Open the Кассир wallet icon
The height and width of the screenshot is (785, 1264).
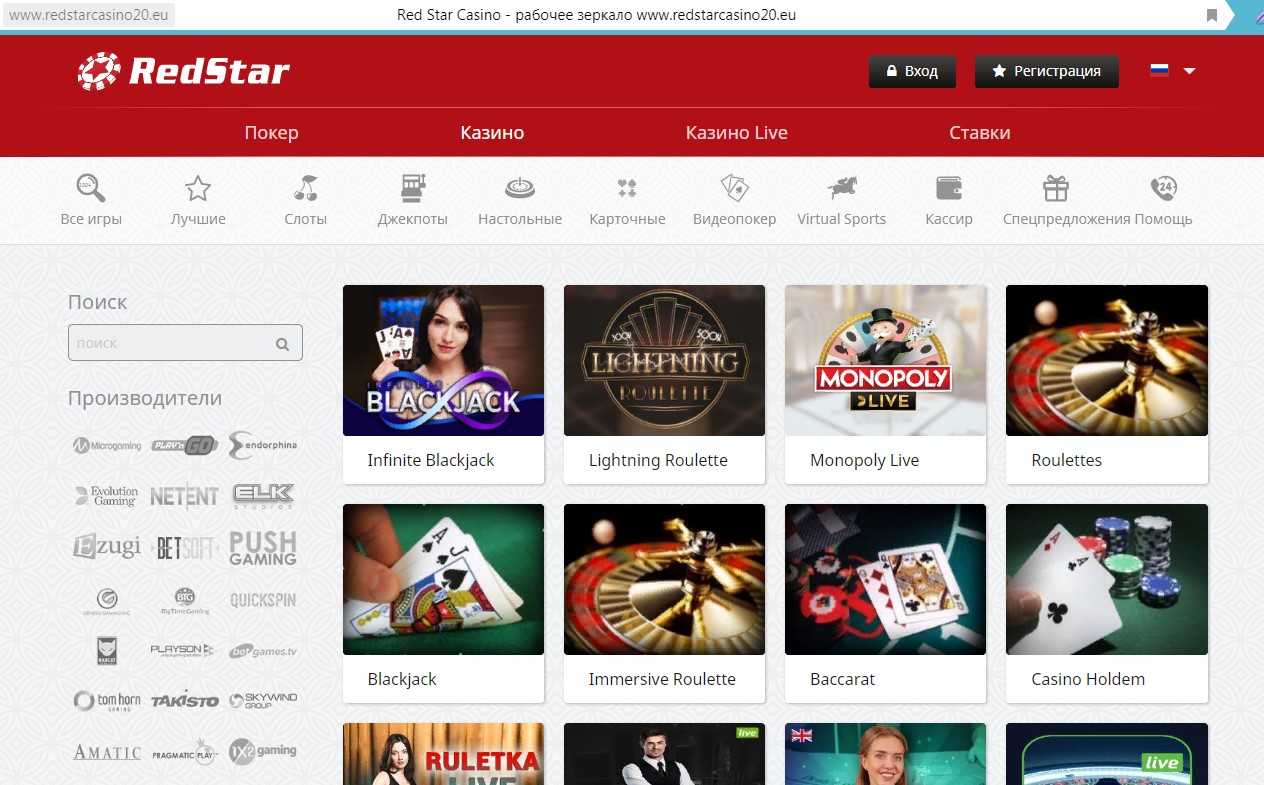949,188
